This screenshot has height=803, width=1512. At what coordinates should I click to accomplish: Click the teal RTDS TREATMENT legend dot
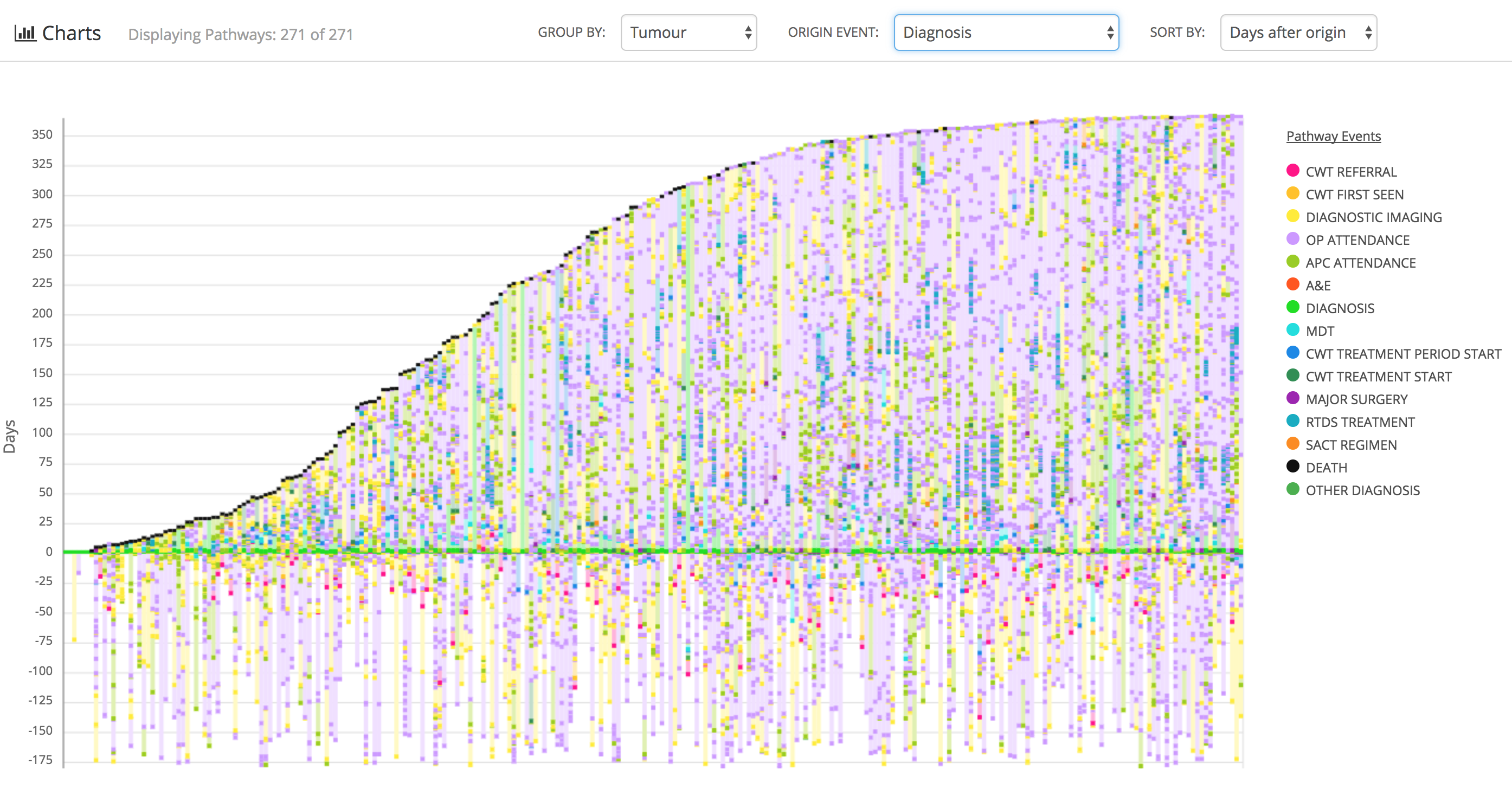1292,421
